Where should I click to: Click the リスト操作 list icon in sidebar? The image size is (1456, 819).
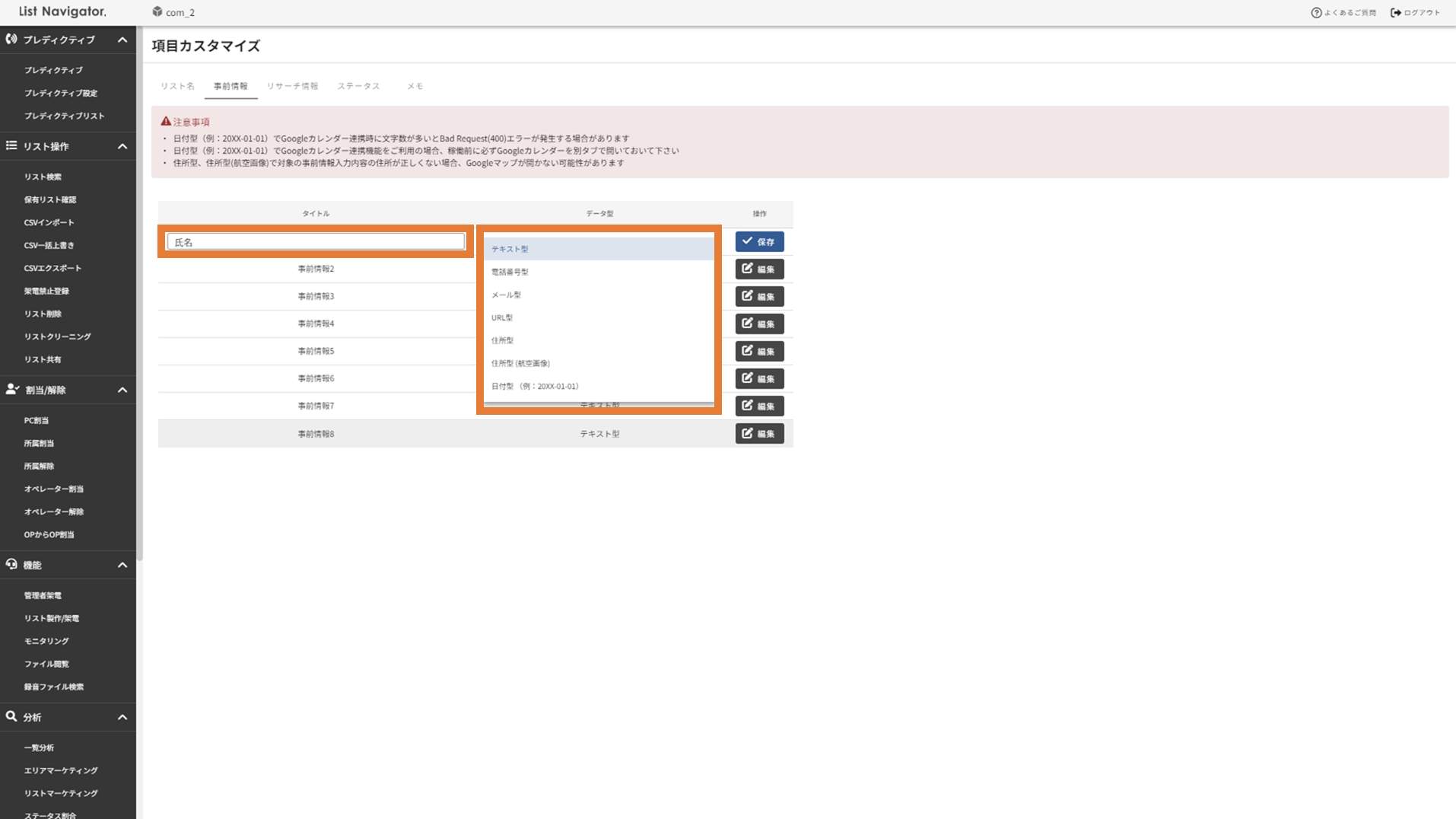click(11, 145)
